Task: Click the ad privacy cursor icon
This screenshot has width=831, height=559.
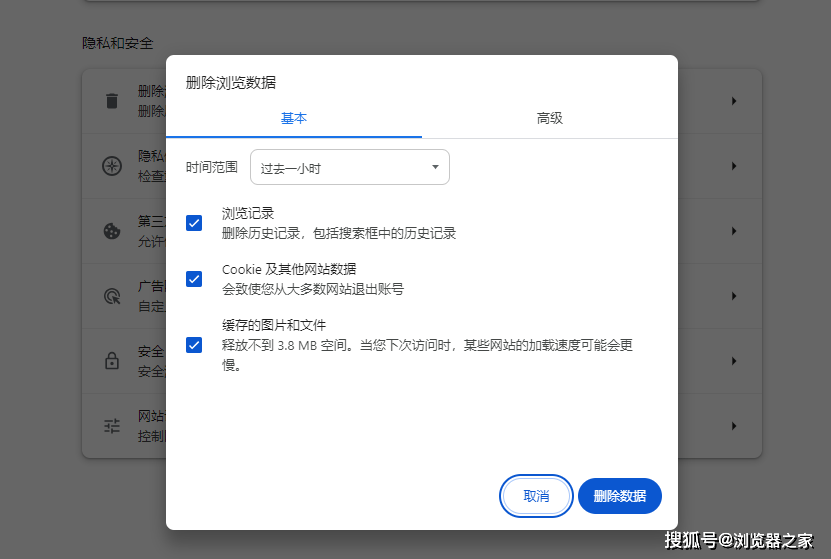Action: pos(112,296)
